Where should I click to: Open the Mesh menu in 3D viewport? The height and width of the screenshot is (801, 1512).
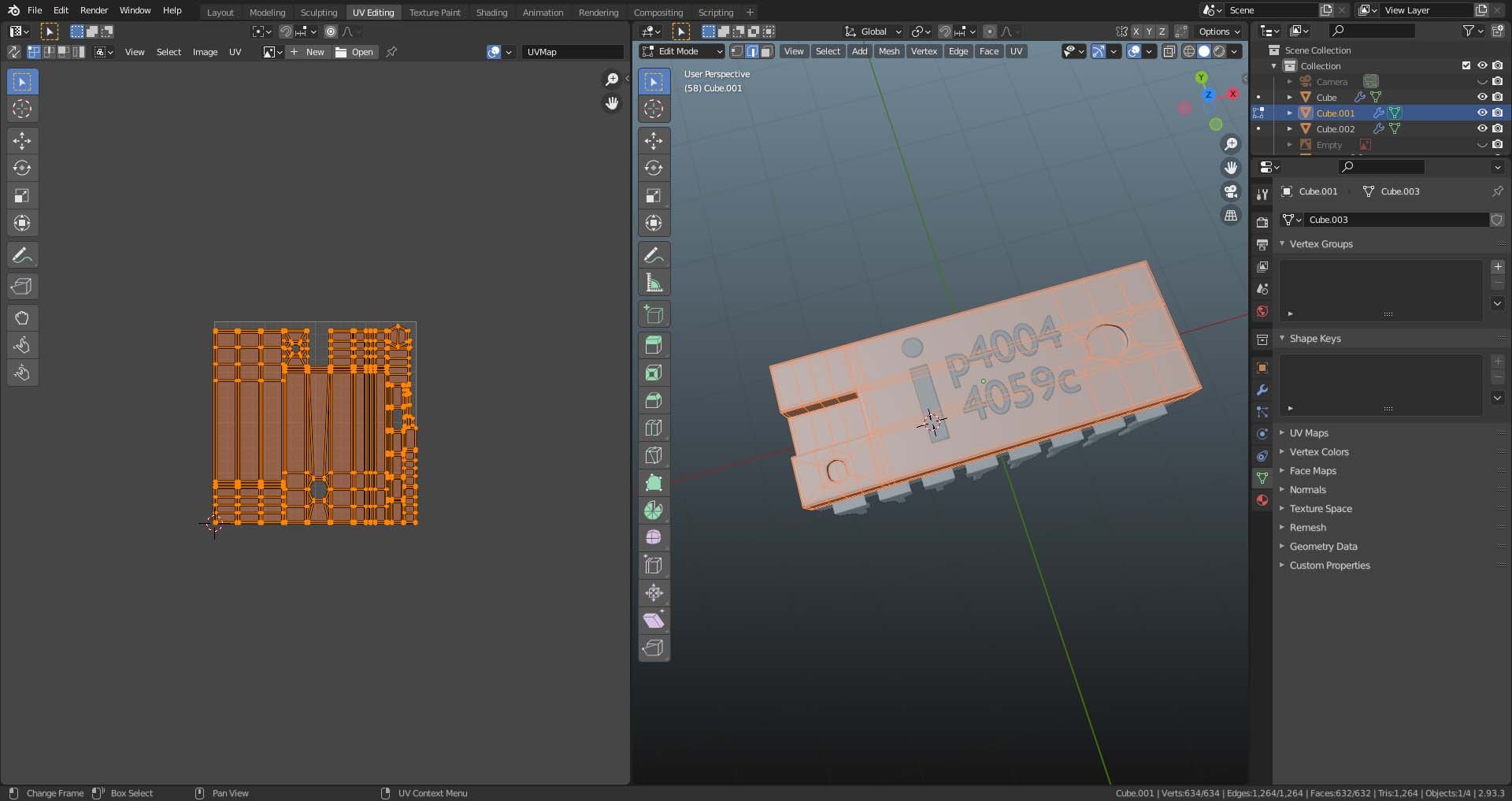889,51
